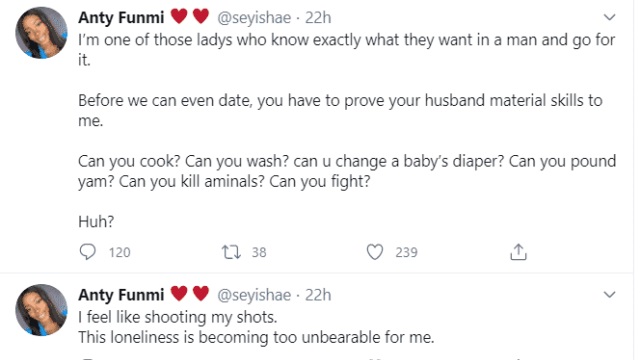Open the Anty Funmi name link on first tweet

click(x=121, y=18)
